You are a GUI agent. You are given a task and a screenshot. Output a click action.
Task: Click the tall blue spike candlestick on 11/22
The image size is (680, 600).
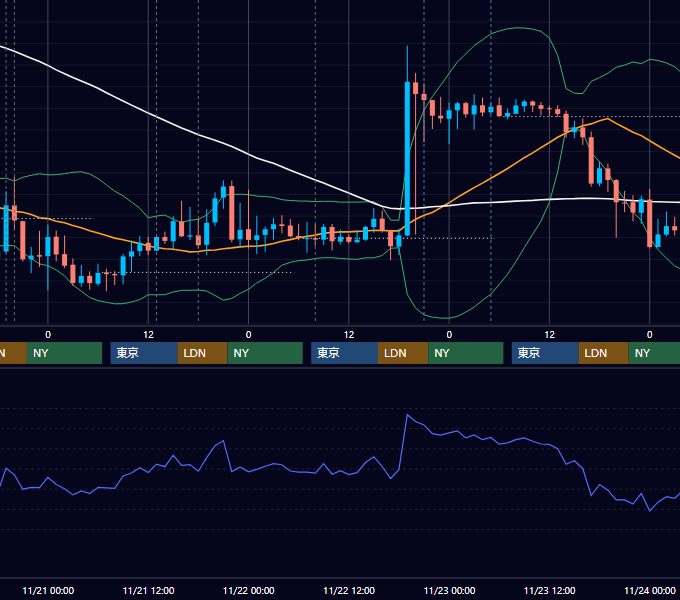[x=407, y=158]
